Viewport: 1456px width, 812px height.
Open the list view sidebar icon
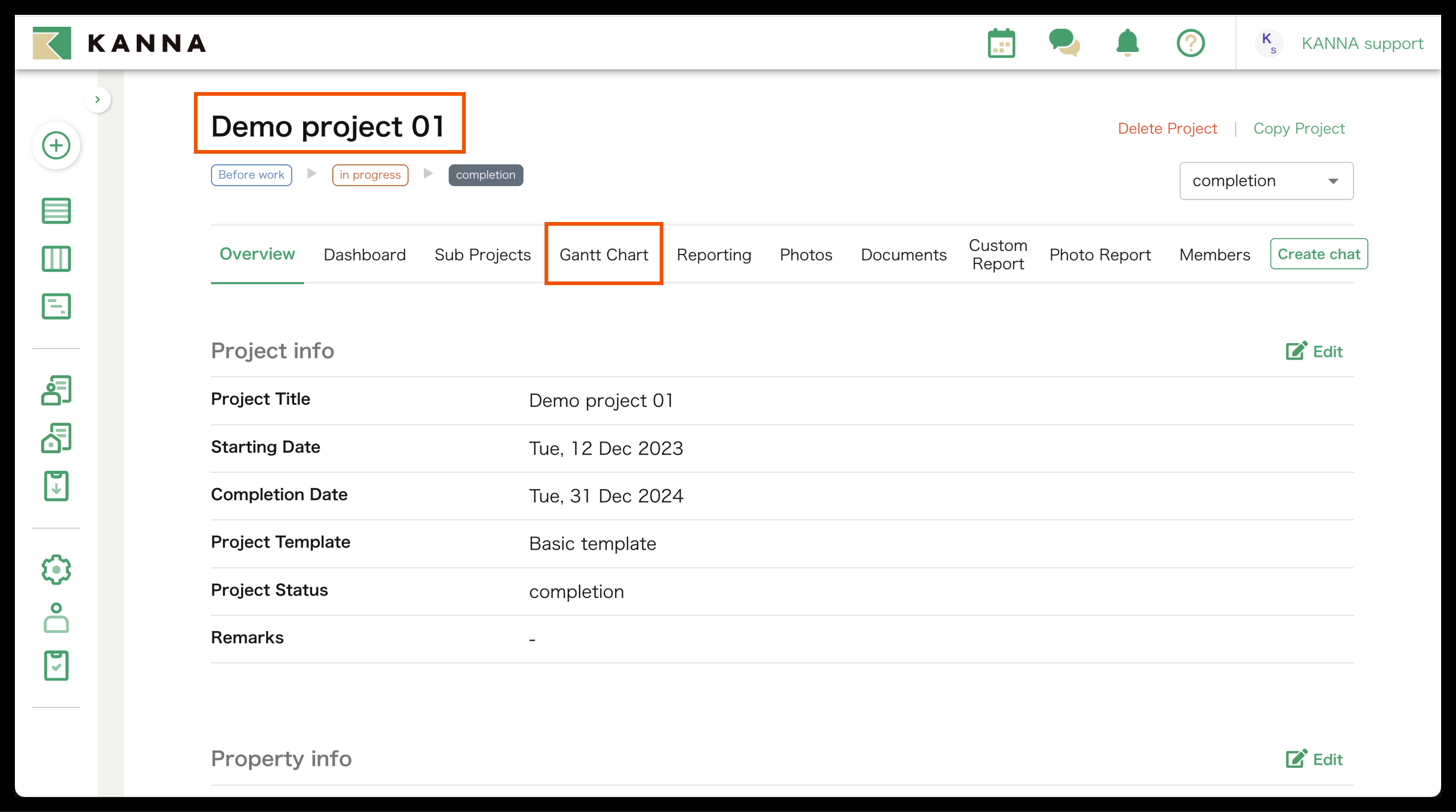[x=56, y=211]
